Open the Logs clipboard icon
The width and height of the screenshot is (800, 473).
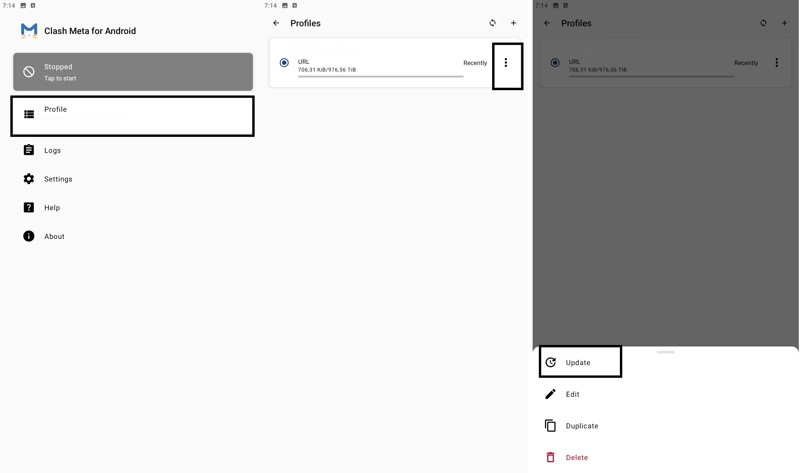click(29, 150)
